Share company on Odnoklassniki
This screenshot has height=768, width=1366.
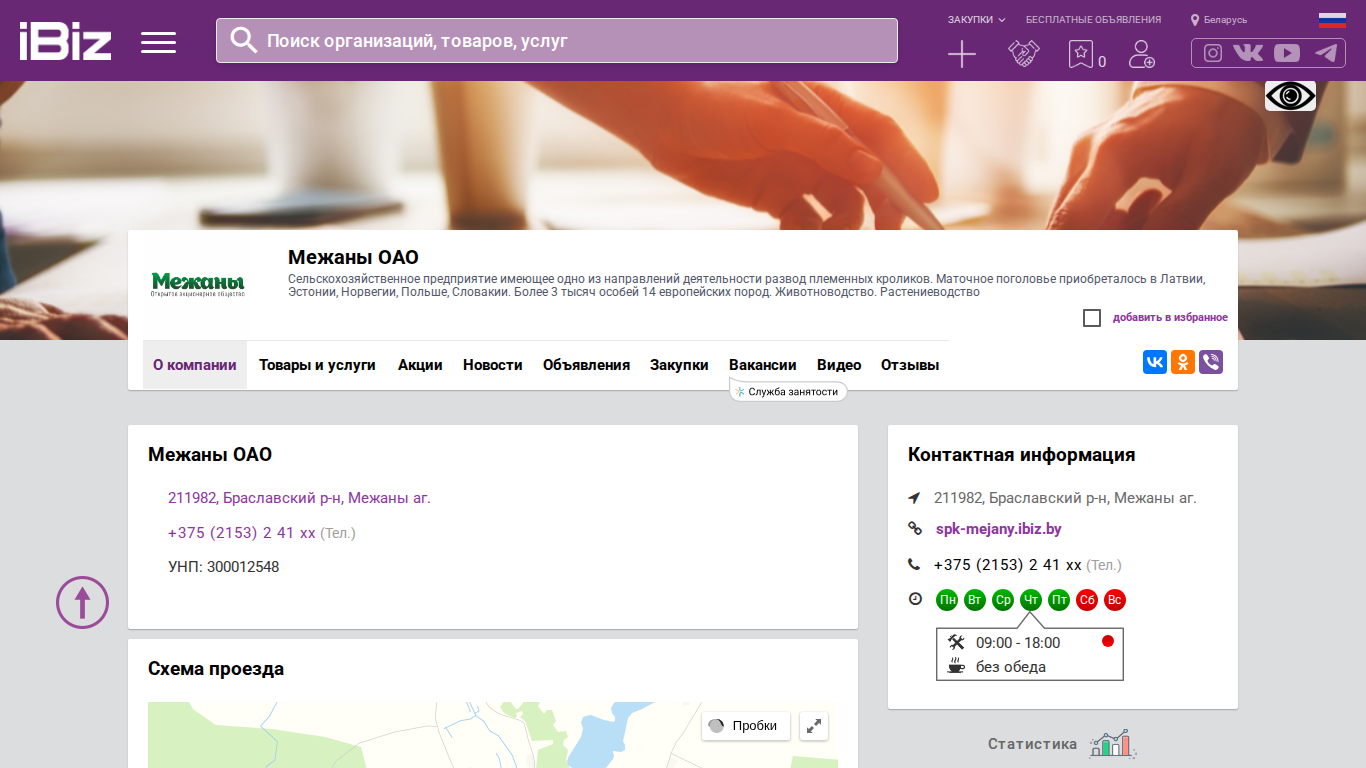click(x=1183, y=362)
